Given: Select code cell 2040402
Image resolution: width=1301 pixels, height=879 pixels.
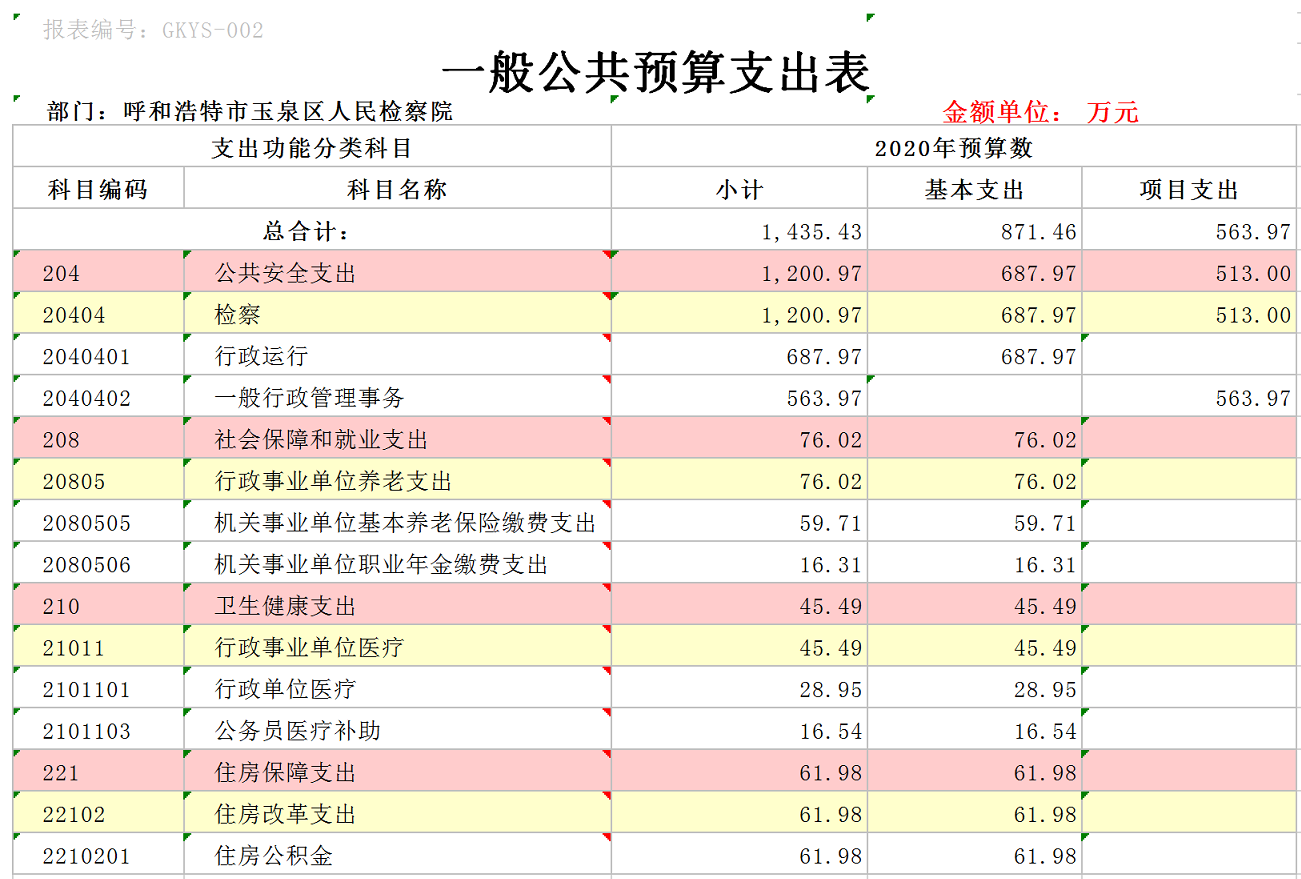Looking at the screenshot, I should (98, 398).
